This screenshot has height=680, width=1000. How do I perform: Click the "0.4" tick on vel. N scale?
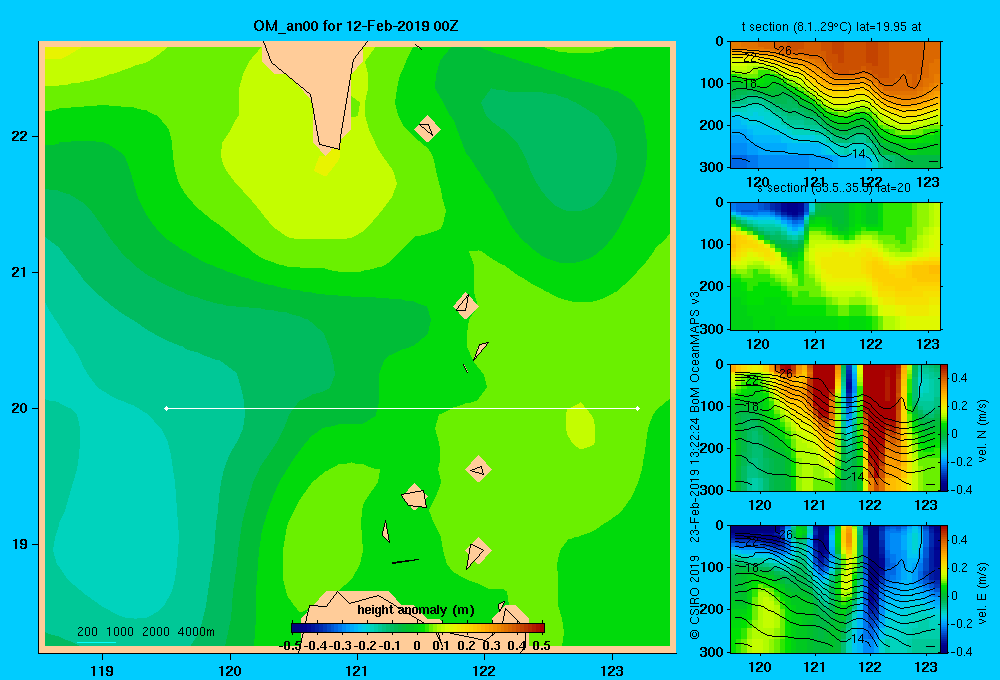tap(959, 378)
